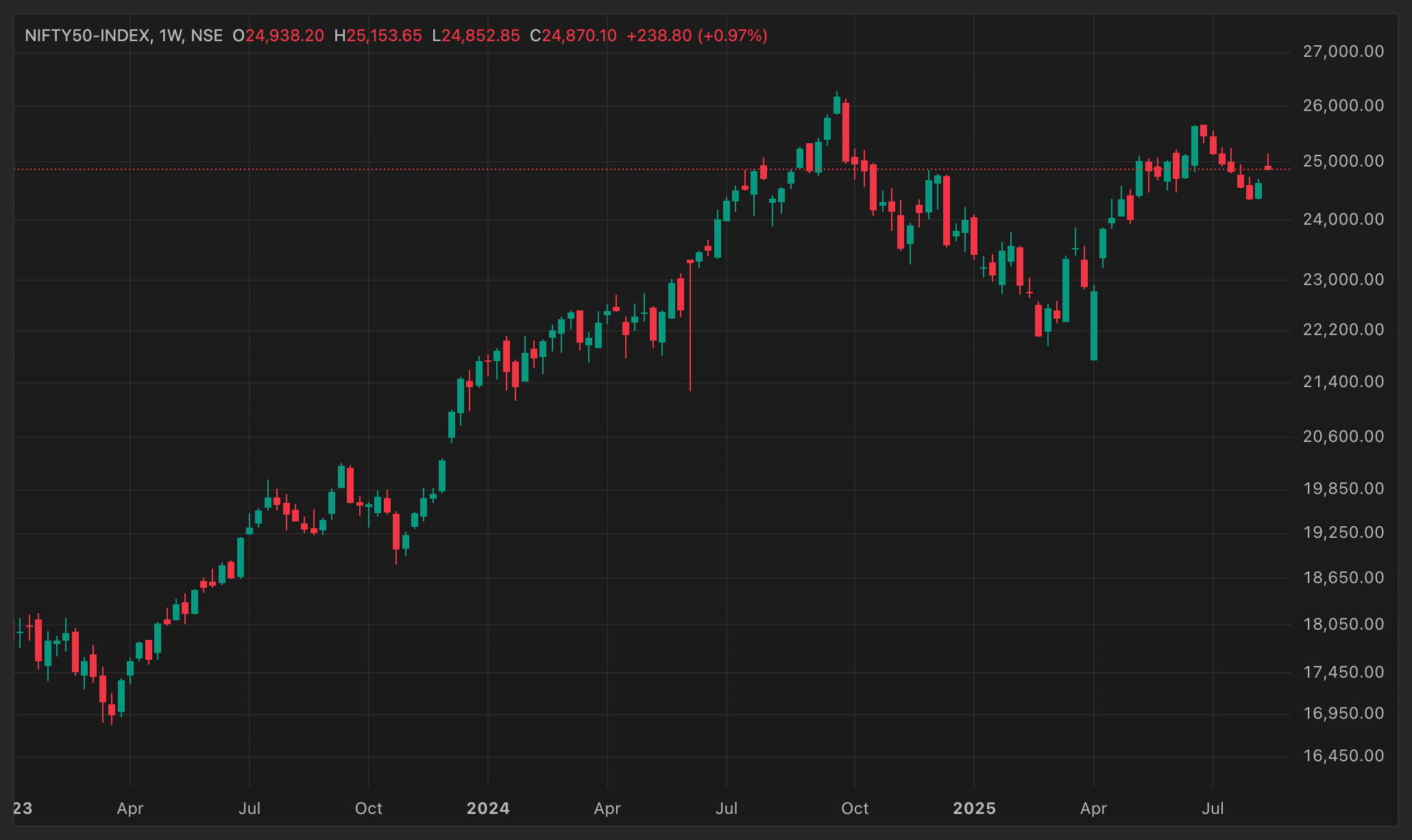The height and width of the screenshot is (840, 1412).
Task: Click the 20,600.00 price axis label
Action: point(1343,436)
